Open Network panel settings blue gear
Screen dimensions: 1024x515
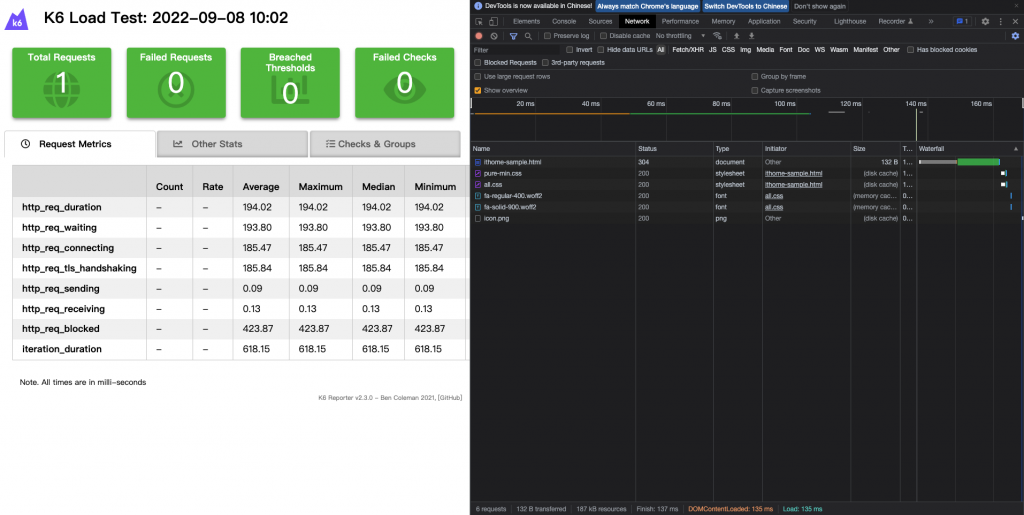pyautogui.click(x=1015, y=36)
